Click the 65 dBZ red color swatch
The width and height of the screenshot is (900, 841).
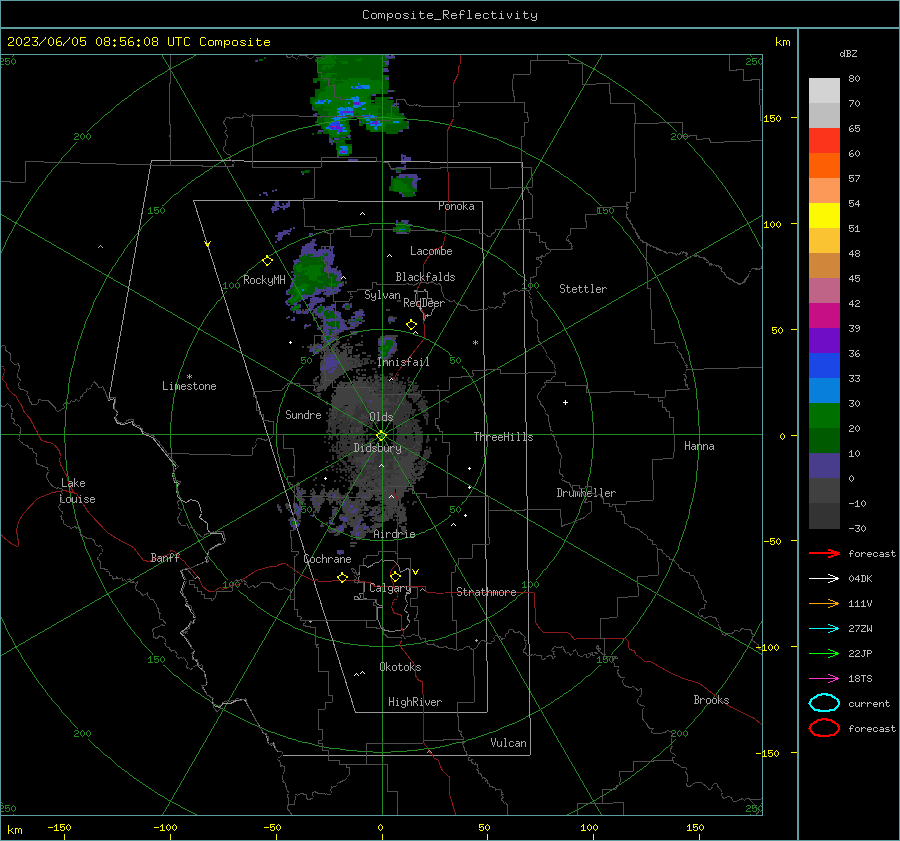(x=824, y=141)
